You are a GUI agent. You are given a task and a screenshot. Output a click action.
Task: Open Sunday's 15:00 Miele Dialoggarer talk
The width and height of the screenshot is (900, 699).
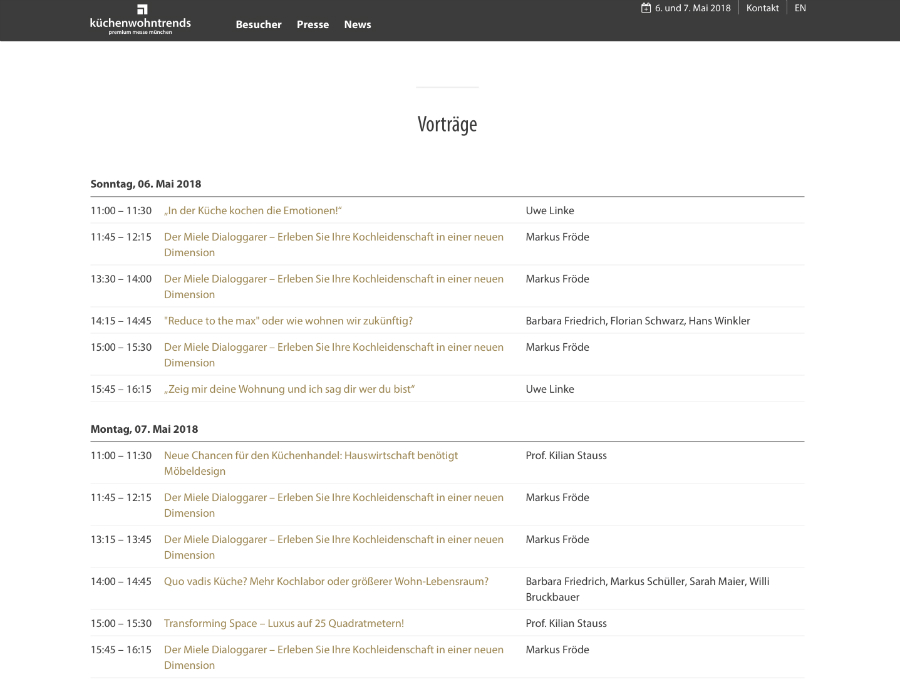click(333, 355)
